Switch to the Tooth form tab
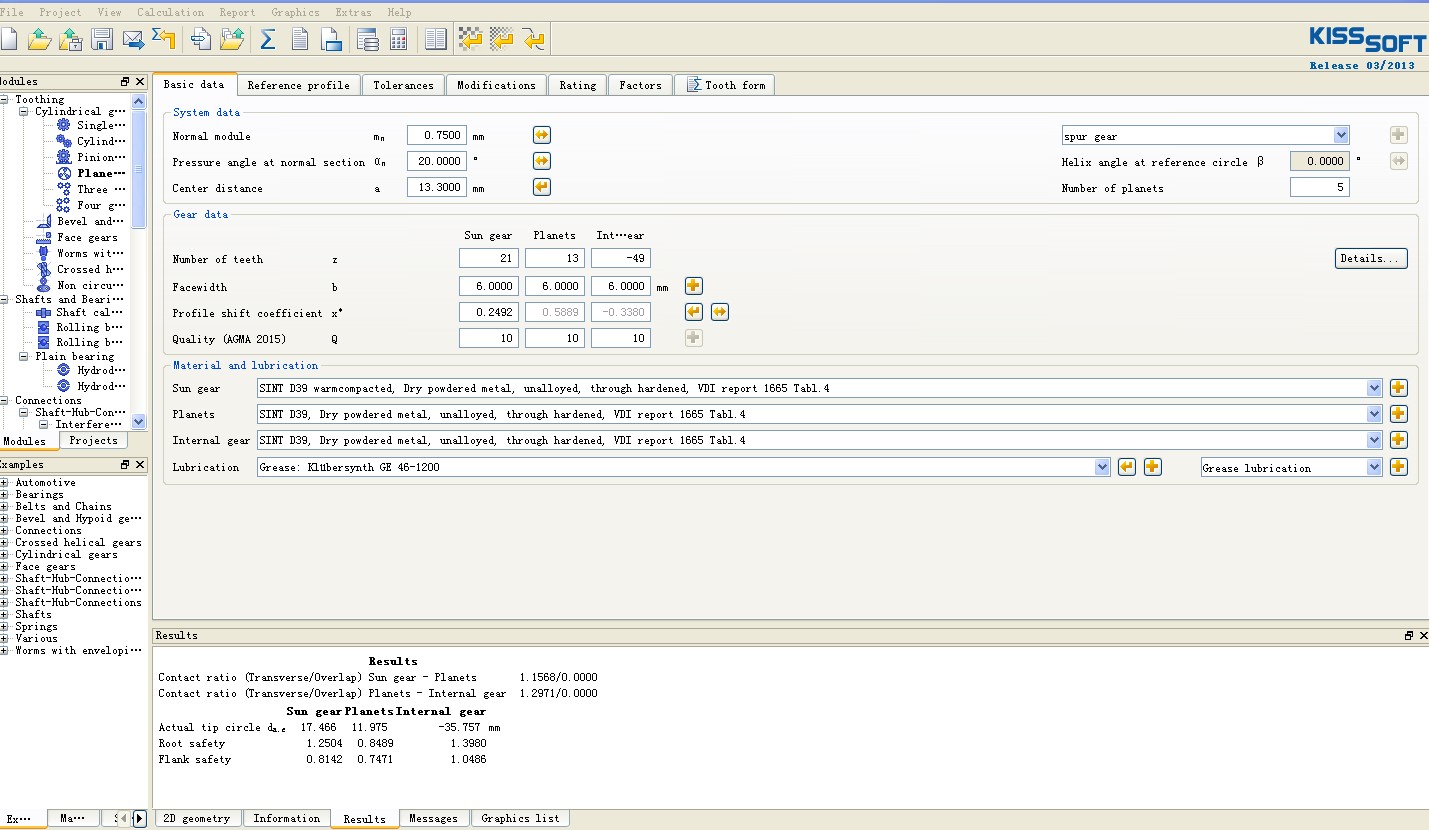The height and width of the screenshot is (830, 1429). click(x=725, y=85)
